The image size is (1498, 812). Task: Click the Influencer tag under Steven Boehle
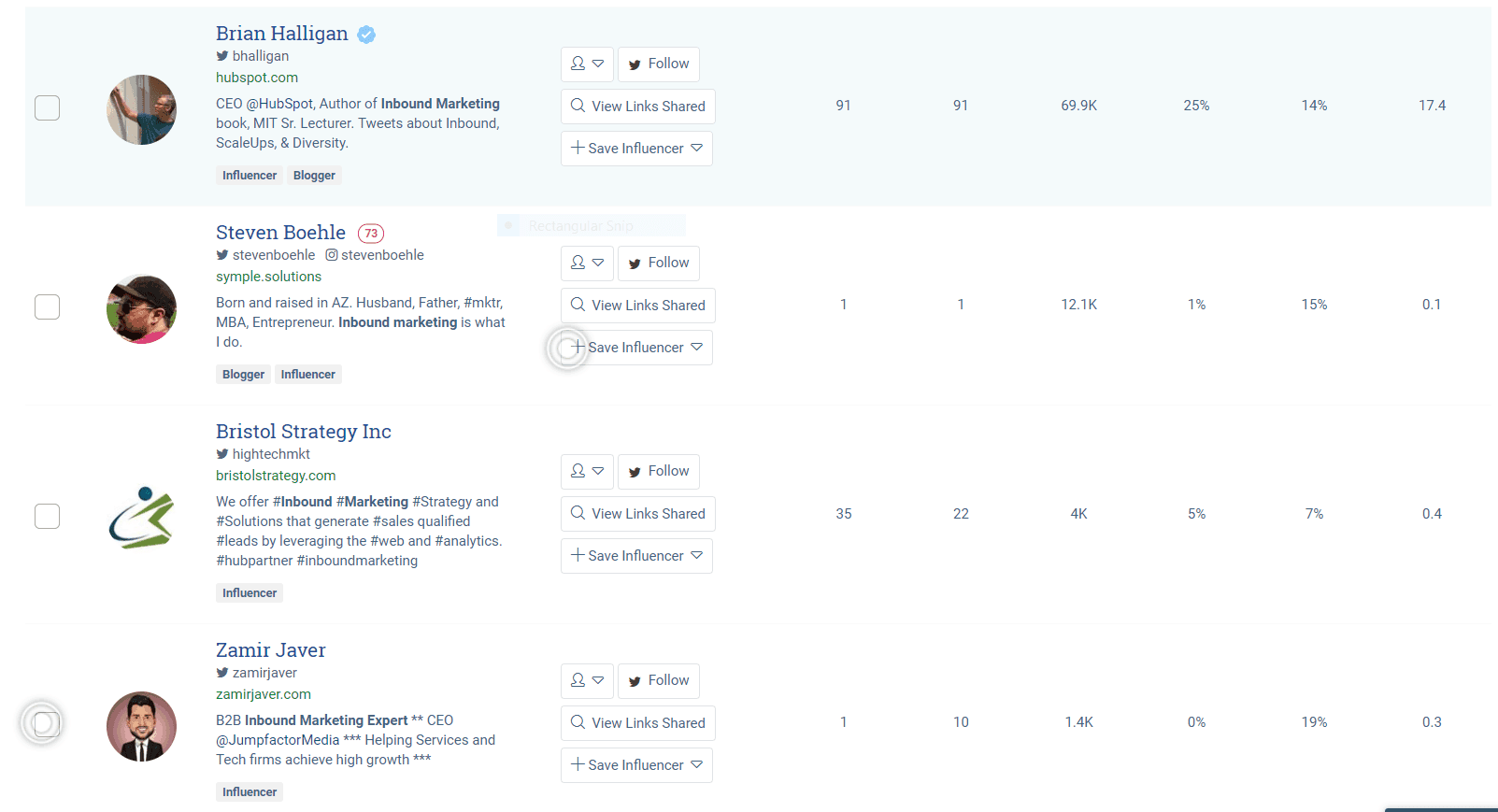(x=307, y=375)
